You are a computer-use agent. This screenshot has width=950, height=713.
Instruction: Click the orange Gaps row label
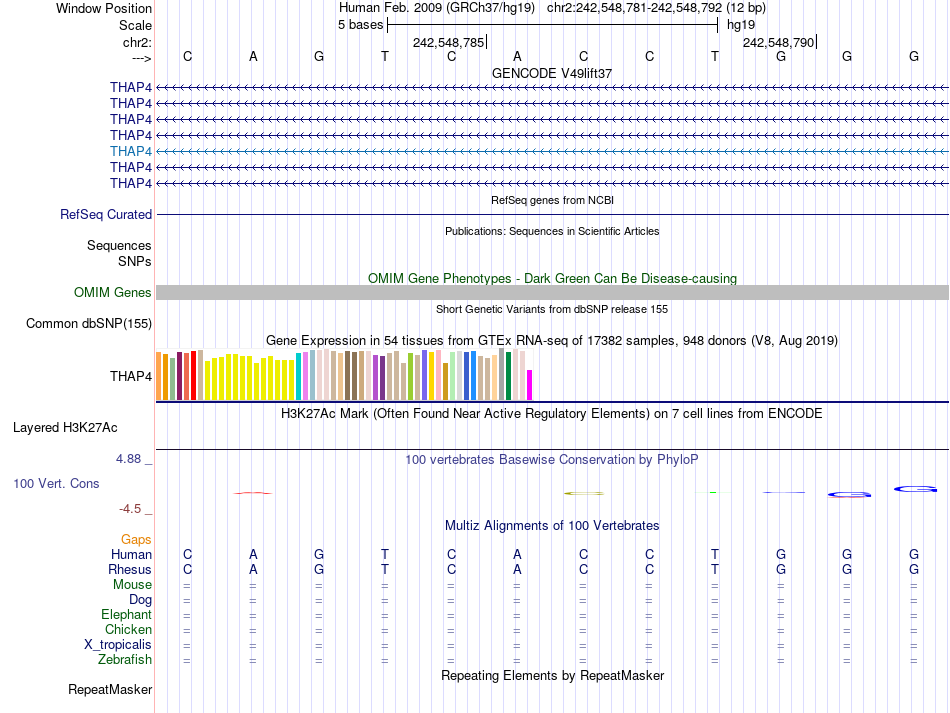(136, 539)
